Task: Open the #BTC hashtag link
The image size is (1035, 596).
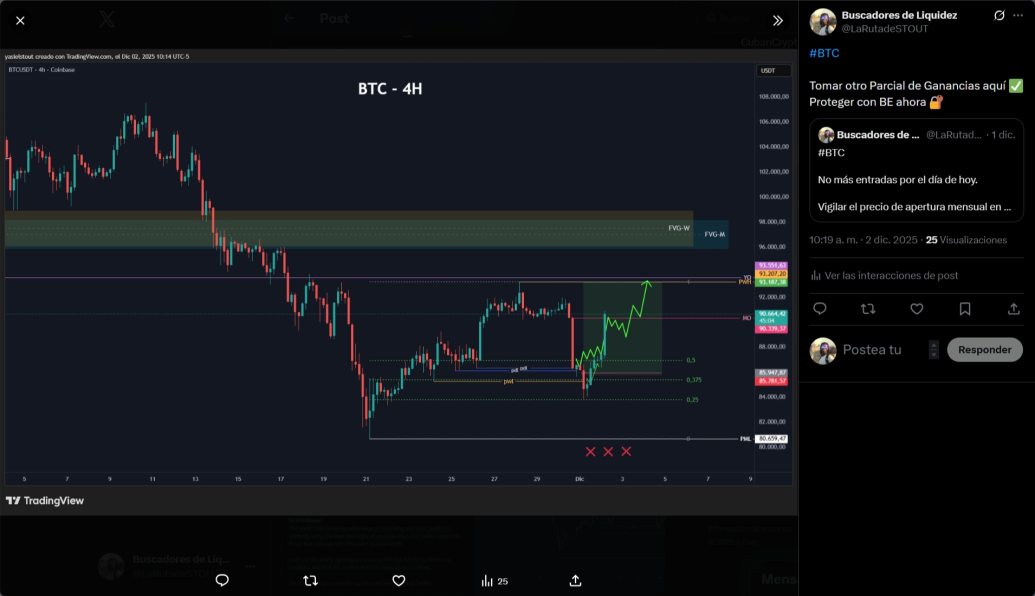Action: [x=824, y=53]
